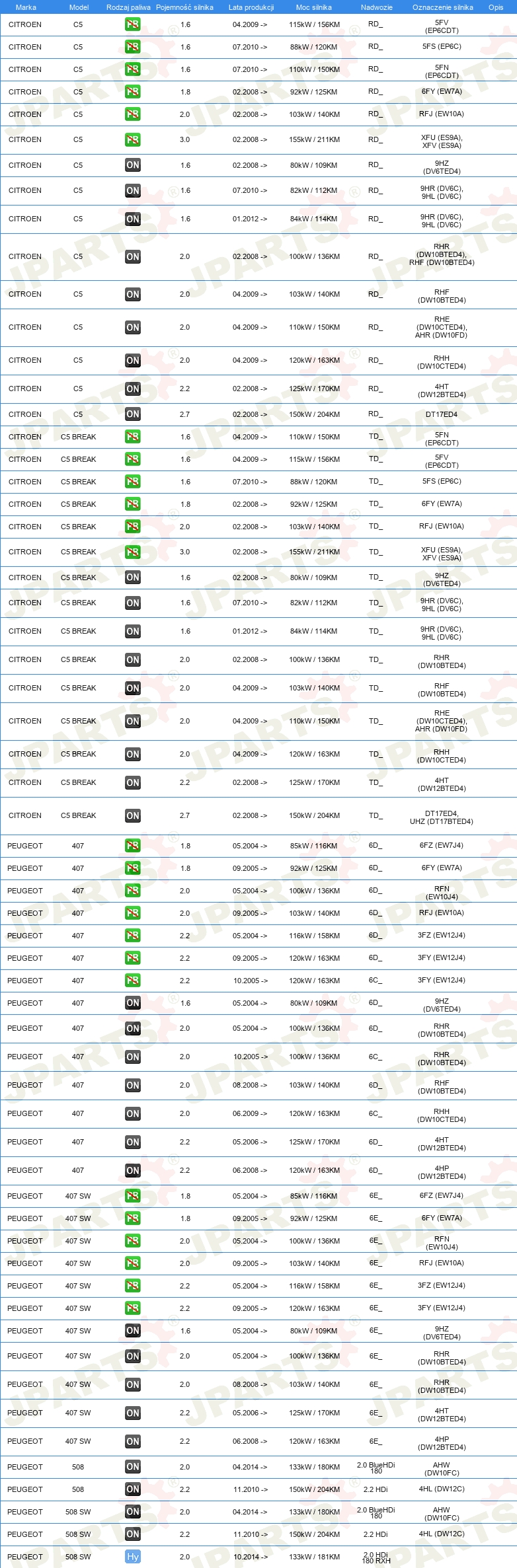Click the Lata produkcji column header
The image size is (517, 1568).
[251, 7]
